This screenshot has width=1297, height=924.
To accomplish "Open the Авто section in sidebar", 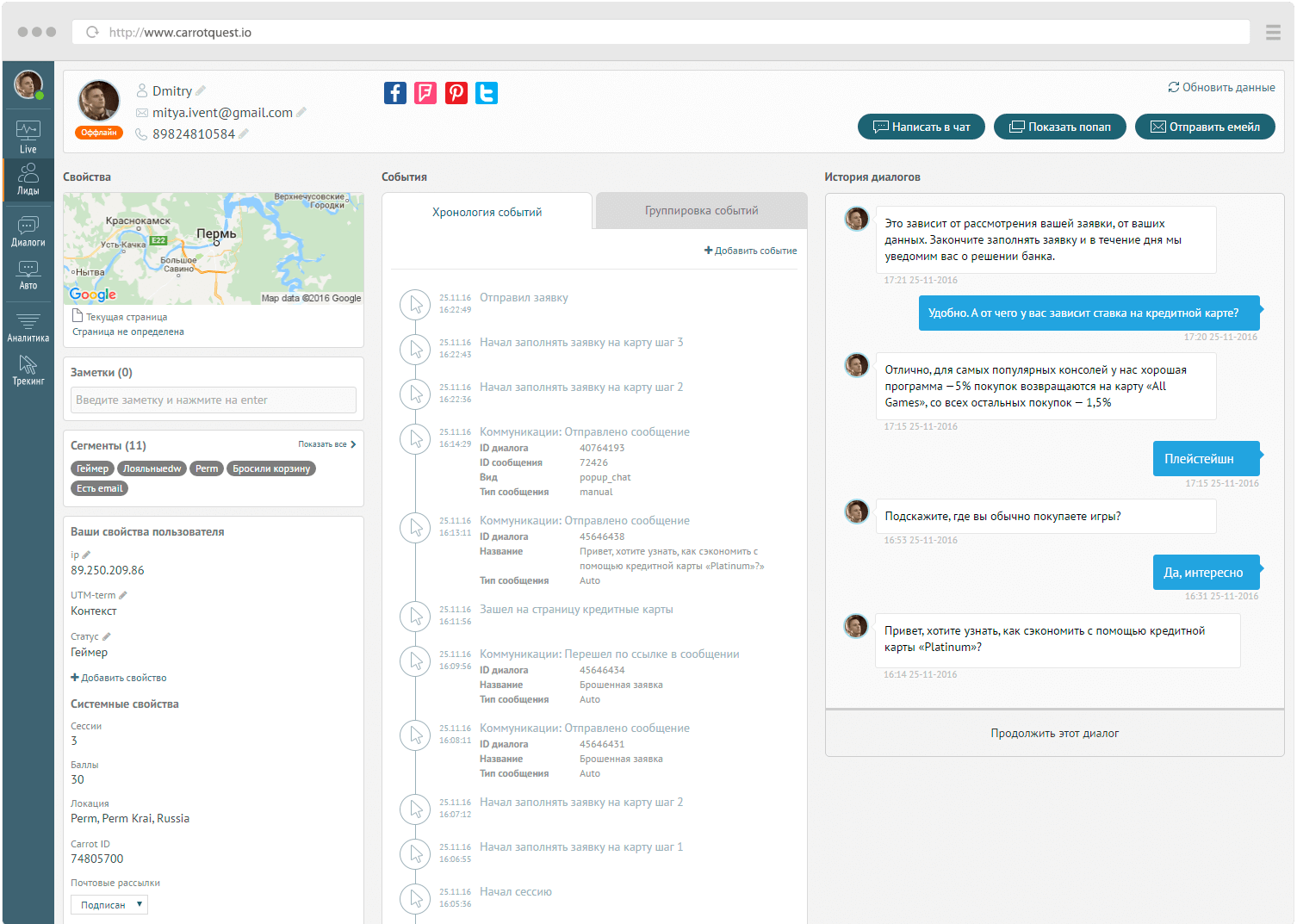I will 28,275.
